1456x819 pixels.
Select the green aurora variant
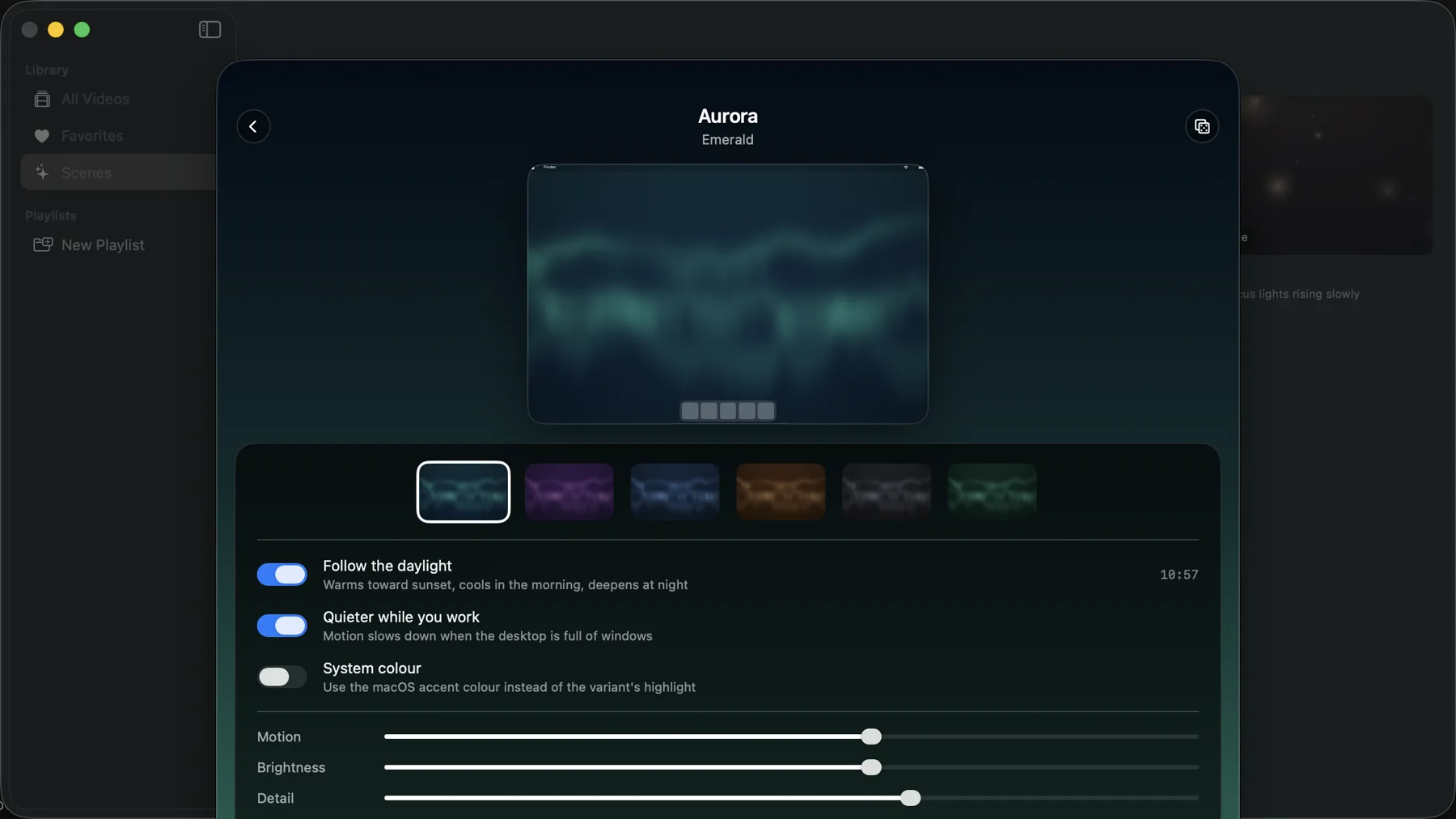[993, 492]
